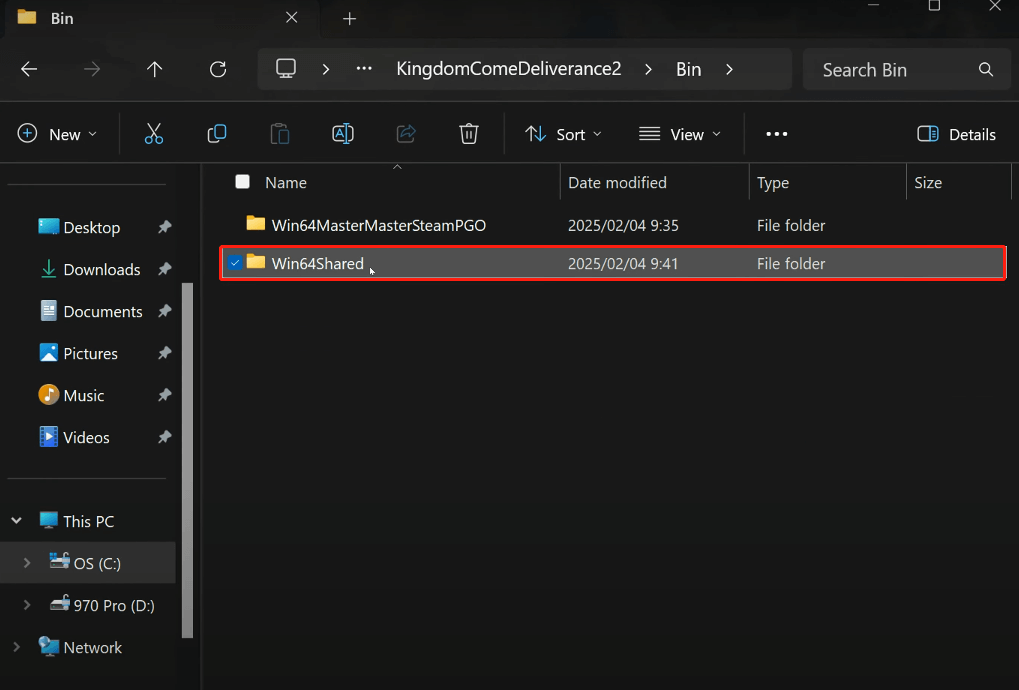Click the chevron after KingdomComeDeliverance2 breadcrumb
Image resolution: width=1019 pixels, height=690 pixels.
tap(648, 69)
